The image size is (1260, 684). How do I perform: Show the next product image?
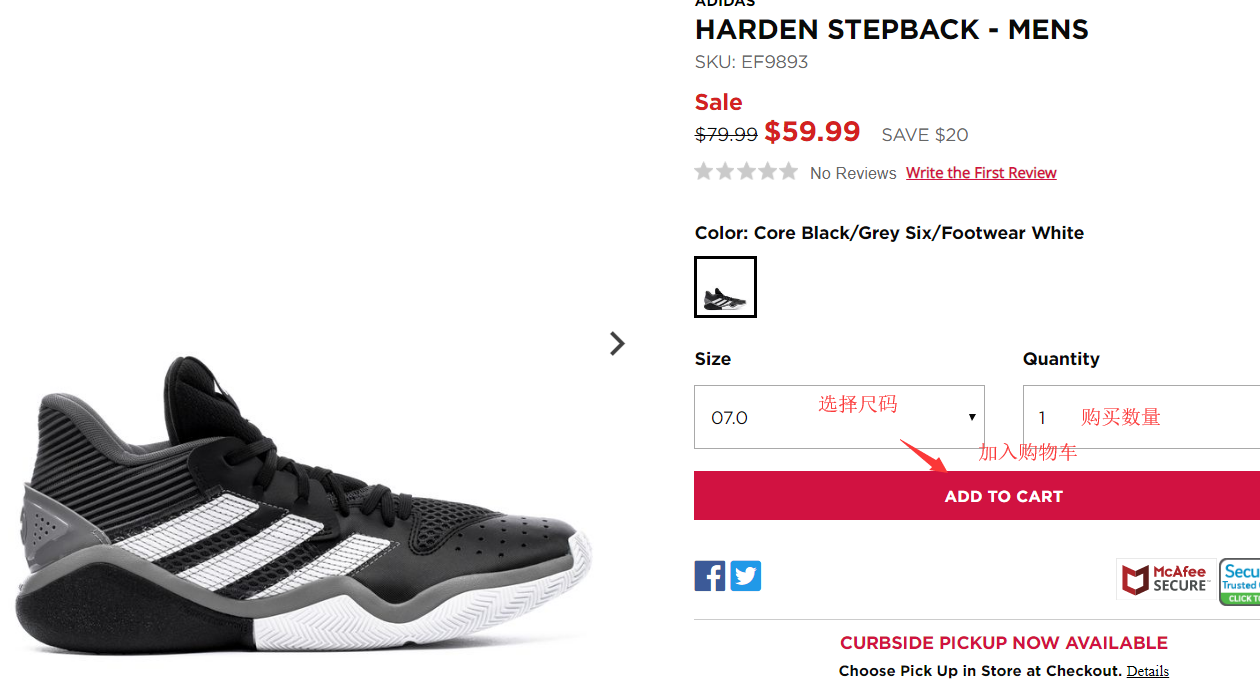click(x=617, y=344)
